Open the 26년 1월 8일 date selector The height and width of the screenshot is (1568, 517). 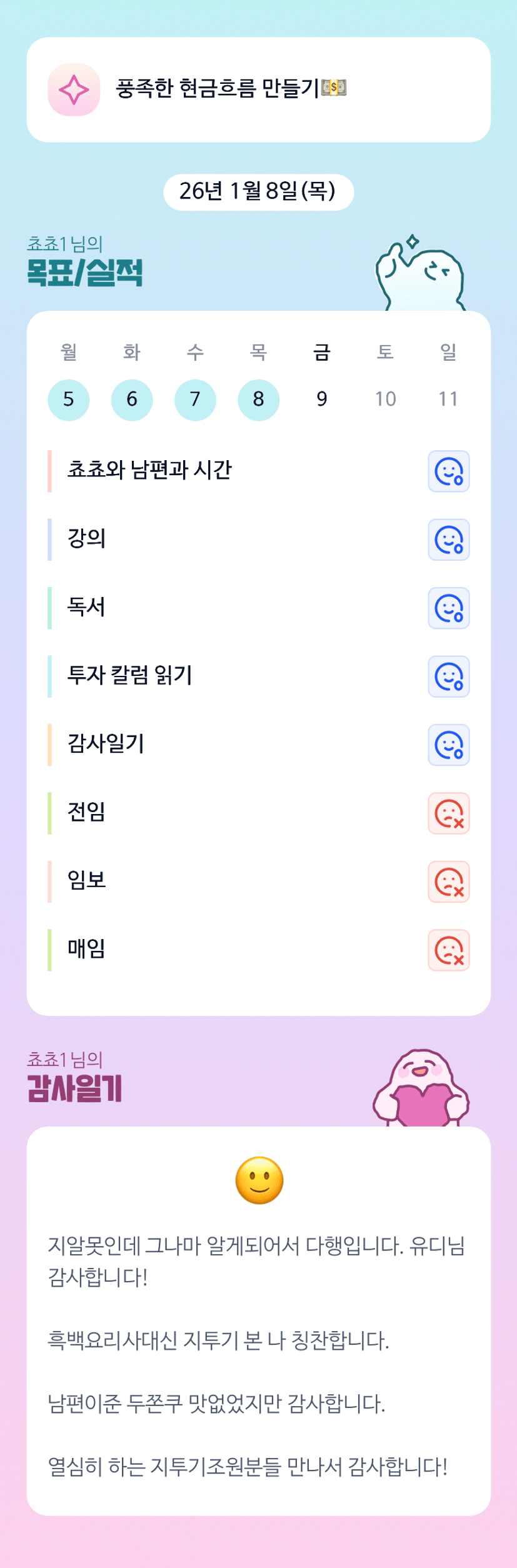pos(258,192)
